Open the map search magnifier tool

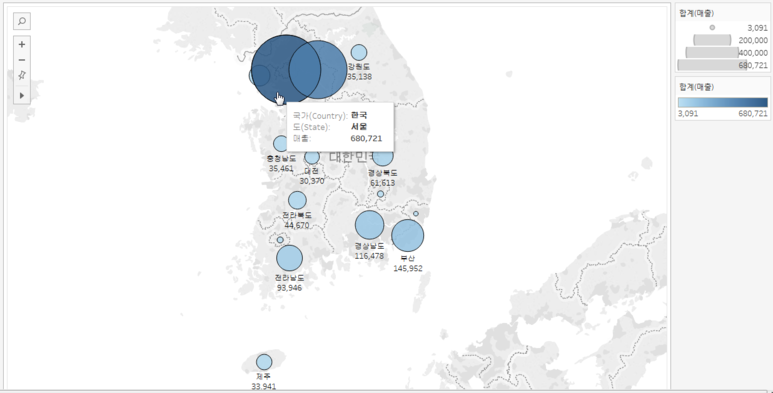(x=22, y=21)
